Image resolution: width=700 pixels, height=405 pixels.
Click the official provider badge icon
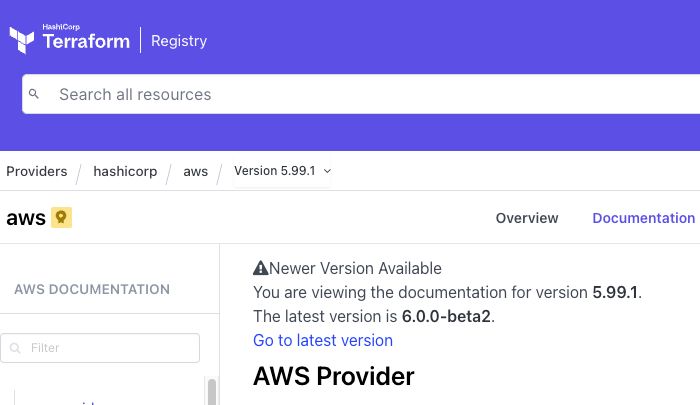(x=61, y=217)
